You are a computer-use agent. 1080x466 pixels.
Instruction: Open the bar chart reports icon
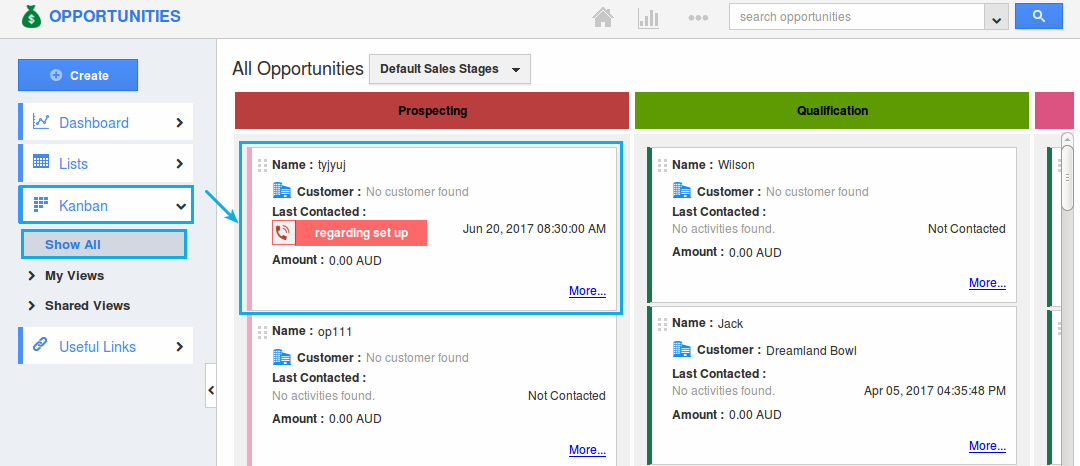coord(649,17)
